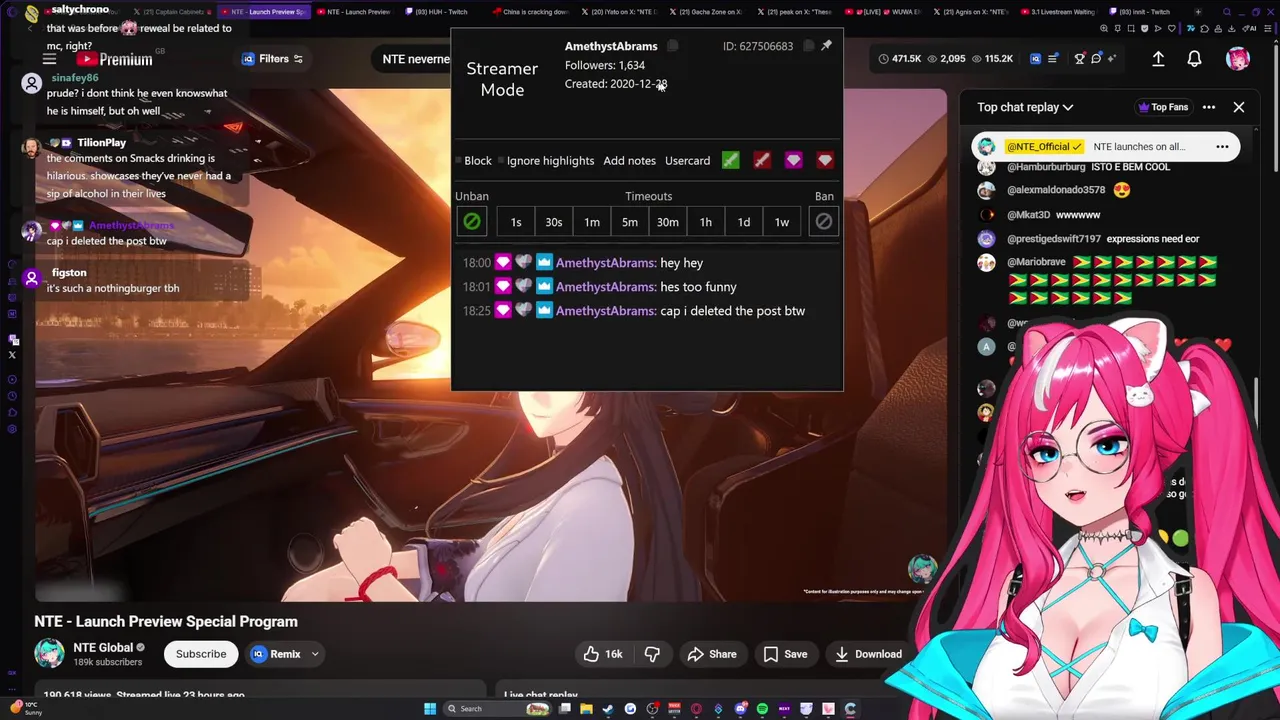The height and width of the screenshot is (720, 1280).
Task: Tick the Ignore highlights checkbox
Action: [x=501, y=161]
